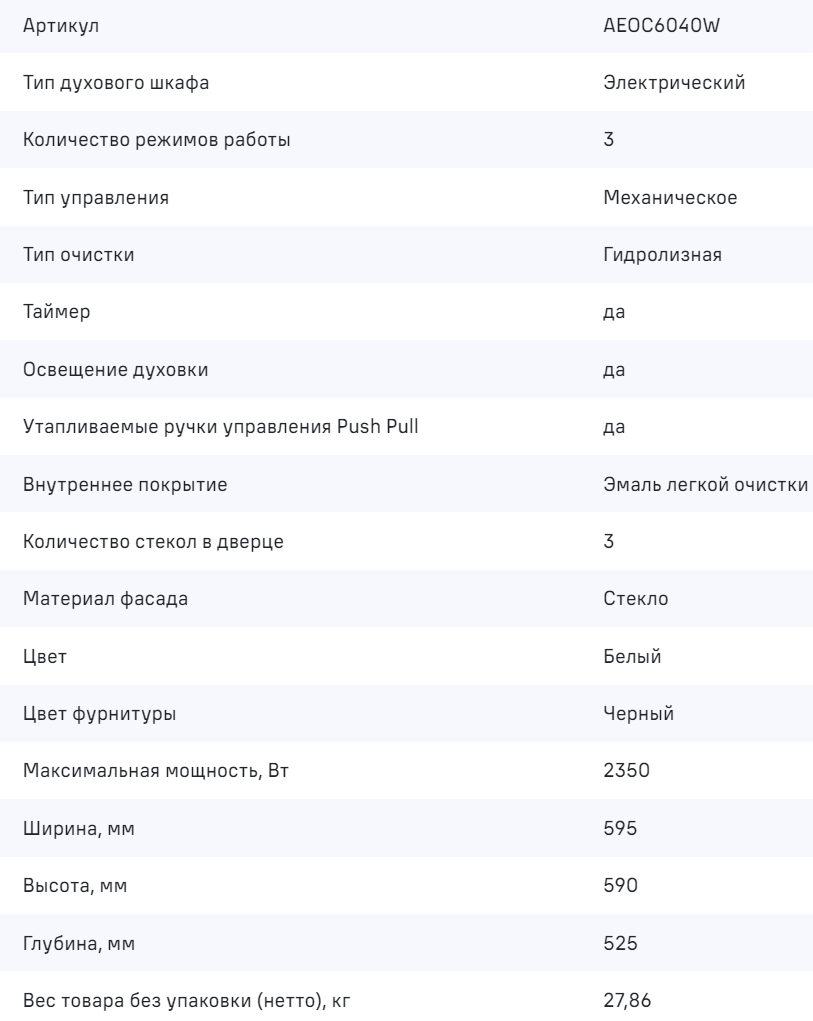Click the 'Гидролизная' cleaning type value
The width and height of the screenshot is (813, 1021).
tap(662, 255)
